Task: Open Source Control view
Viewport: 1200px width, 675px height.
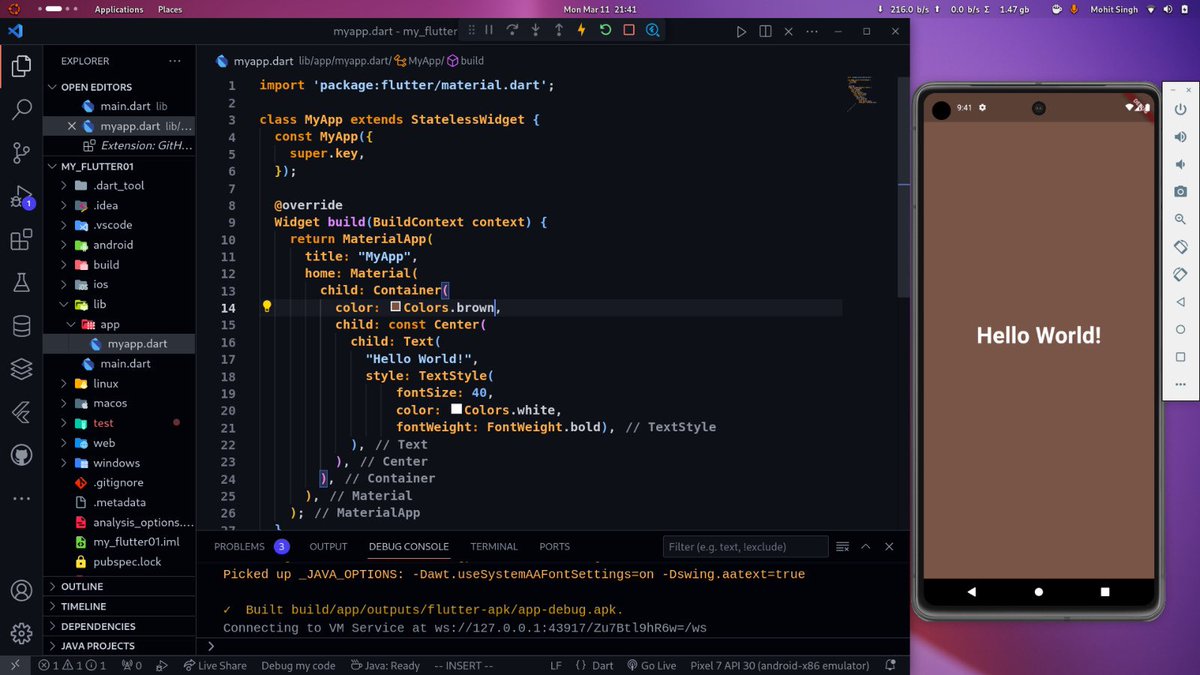Action: pos(21,153)
